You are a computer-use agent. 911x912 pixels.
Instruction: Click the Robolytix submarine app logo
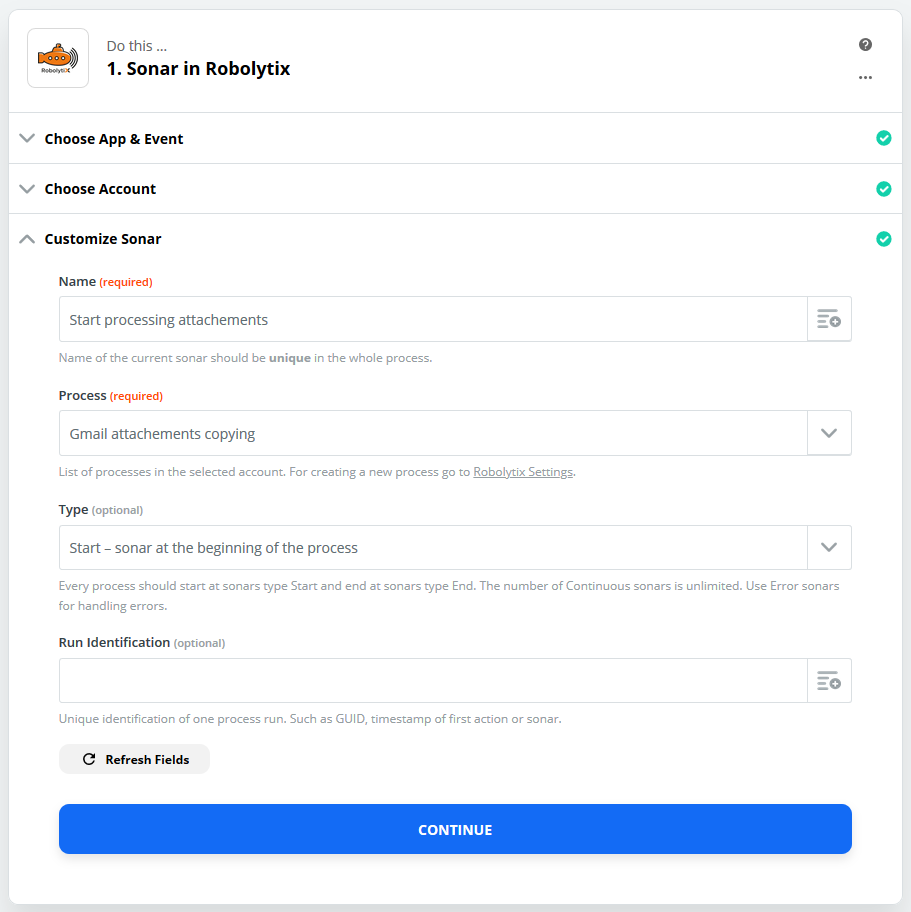(58, 58)
